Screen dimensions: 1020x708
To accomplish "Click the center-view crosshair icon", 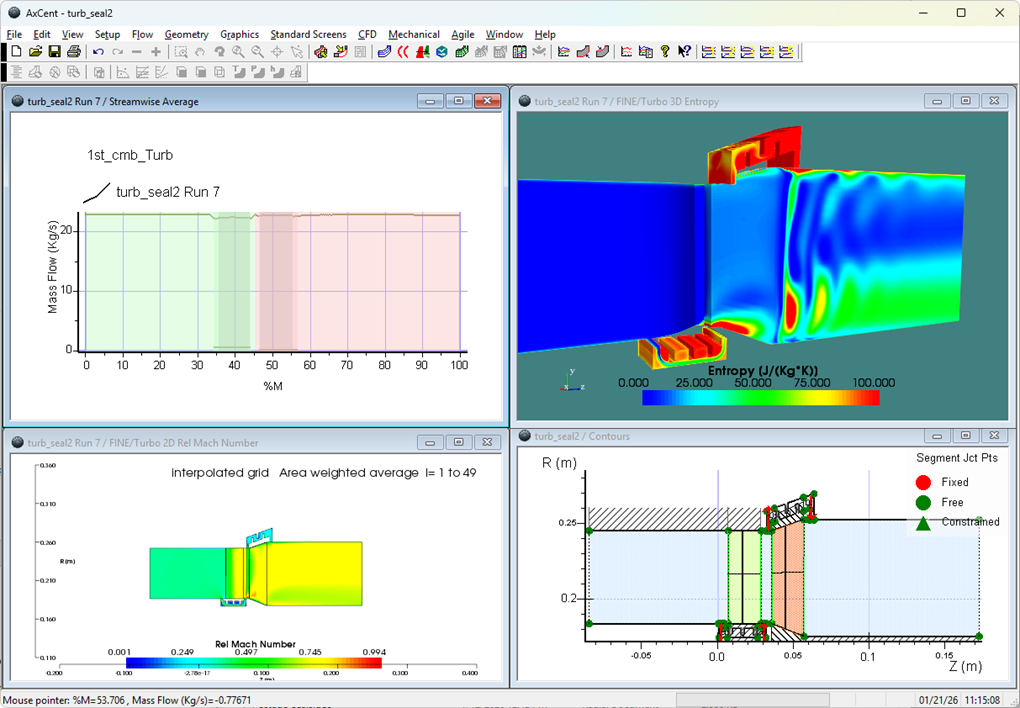I will tap(277, 51).
